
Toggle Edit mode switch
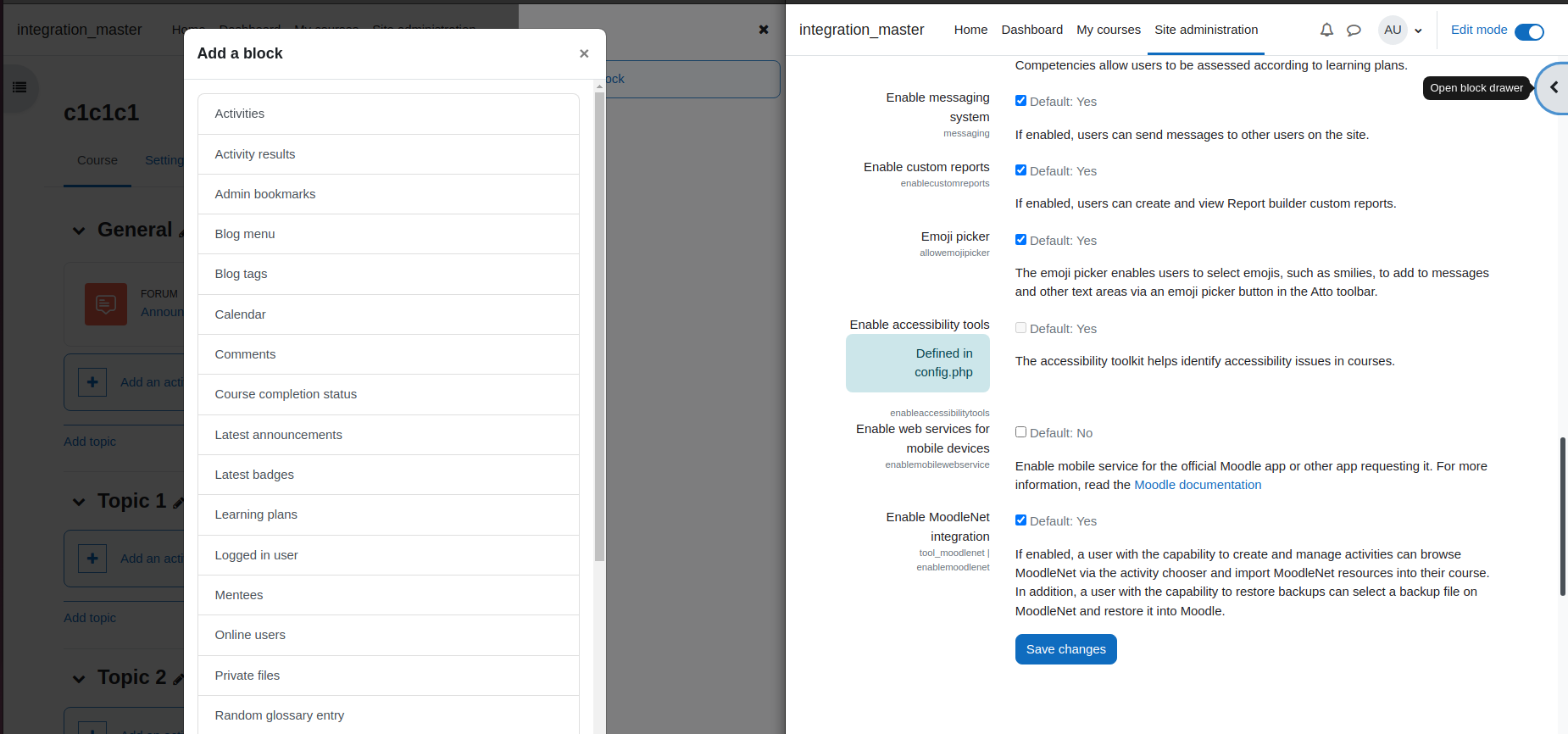(1529, 31)
